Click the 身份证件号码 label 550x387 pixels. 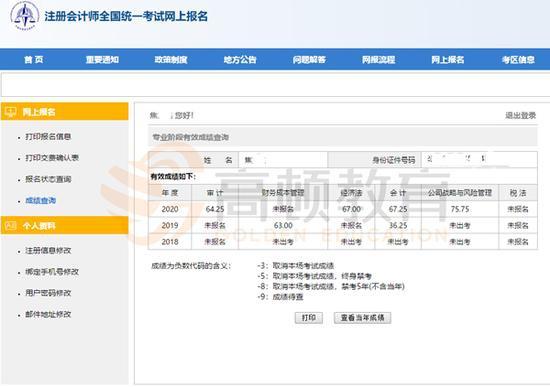394,160
